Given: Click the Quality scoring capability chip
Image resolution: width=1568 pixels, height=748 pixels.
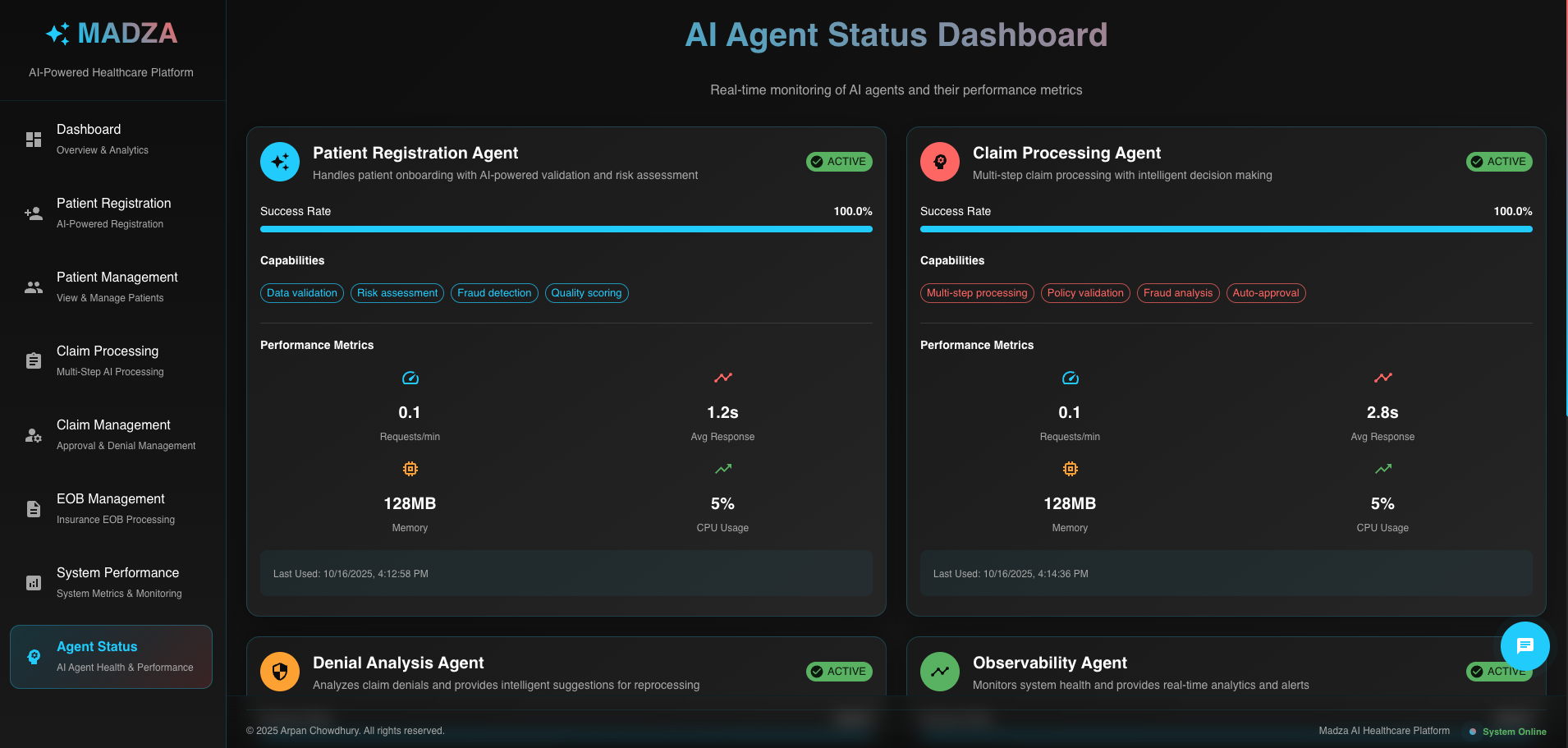Looking at the screenshot, I should [x=586, y=293].
